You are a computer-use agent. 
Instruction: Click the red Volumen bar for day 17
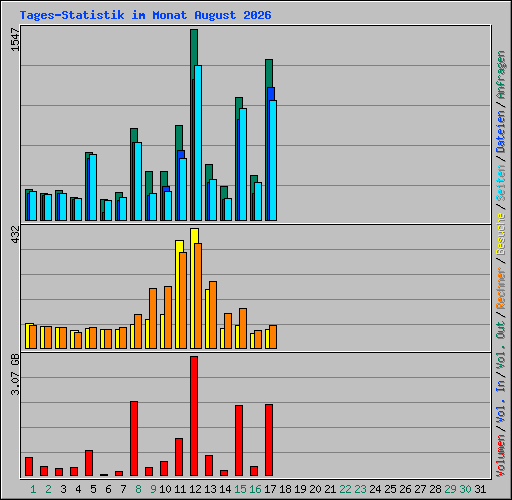pos(269,440)
